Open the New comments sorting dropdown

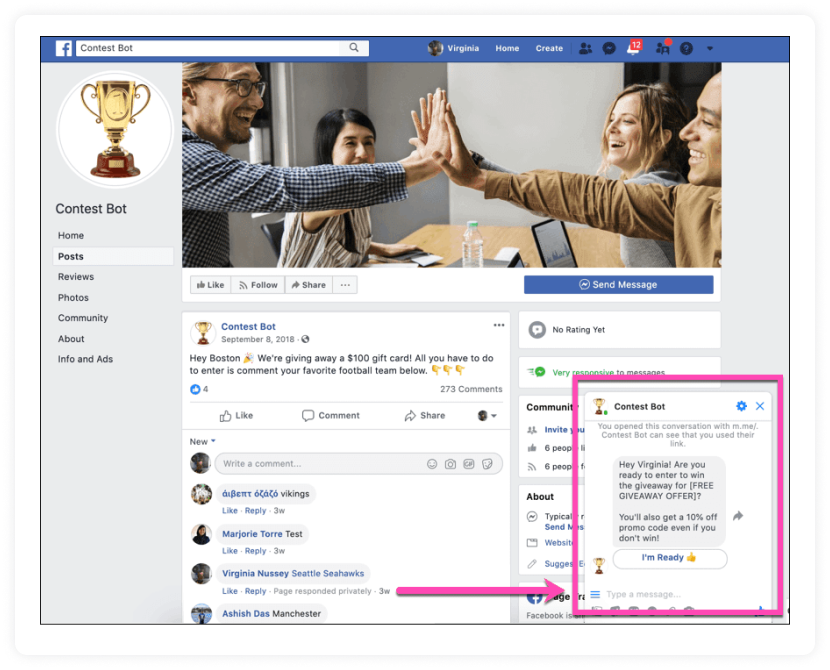click(x=203, y=440)
